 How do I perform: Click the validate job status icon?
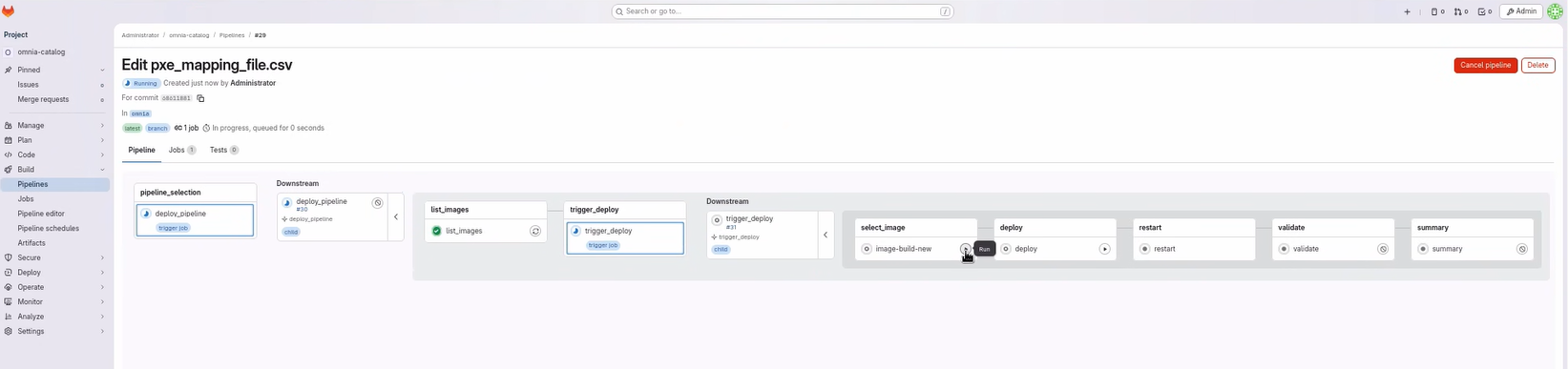[x=1284, y=249]
